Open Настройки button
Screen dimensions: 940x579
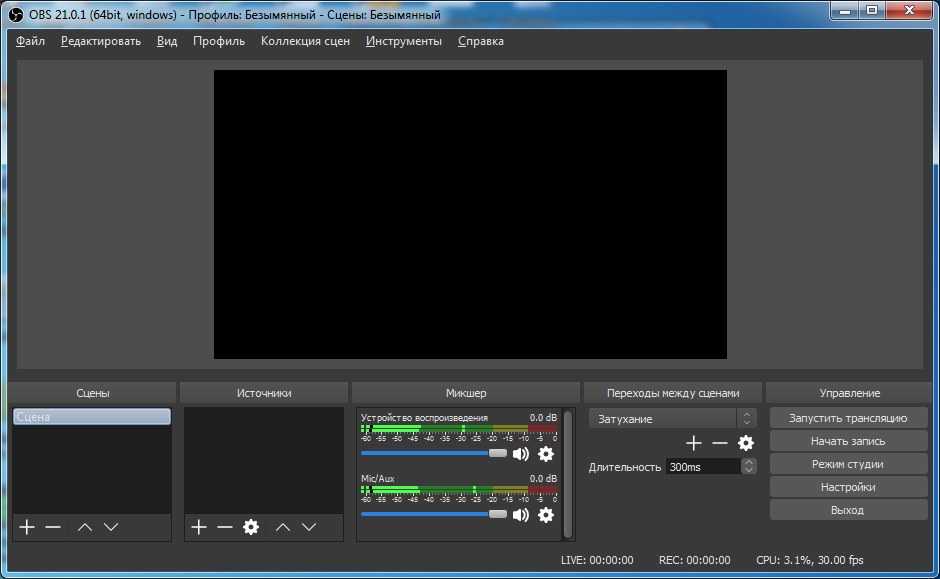848,487
